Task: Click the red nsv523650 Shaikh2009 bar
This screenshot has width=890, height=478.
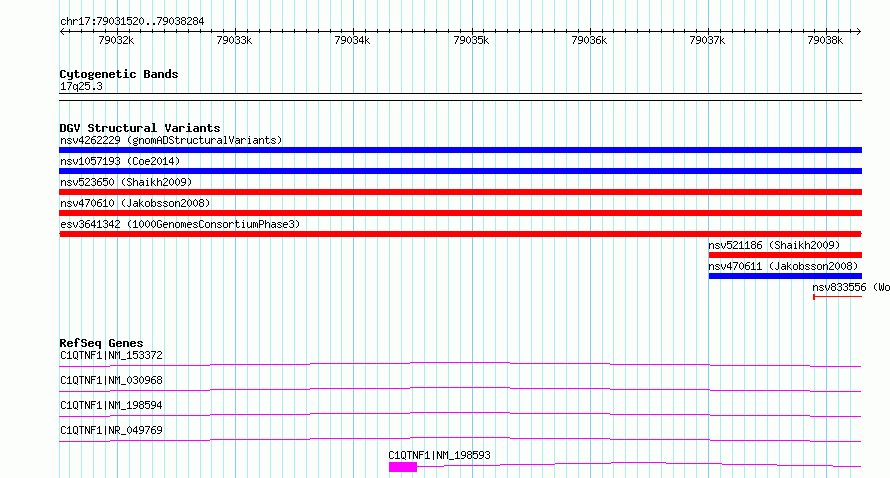Action: coord(460,192)
